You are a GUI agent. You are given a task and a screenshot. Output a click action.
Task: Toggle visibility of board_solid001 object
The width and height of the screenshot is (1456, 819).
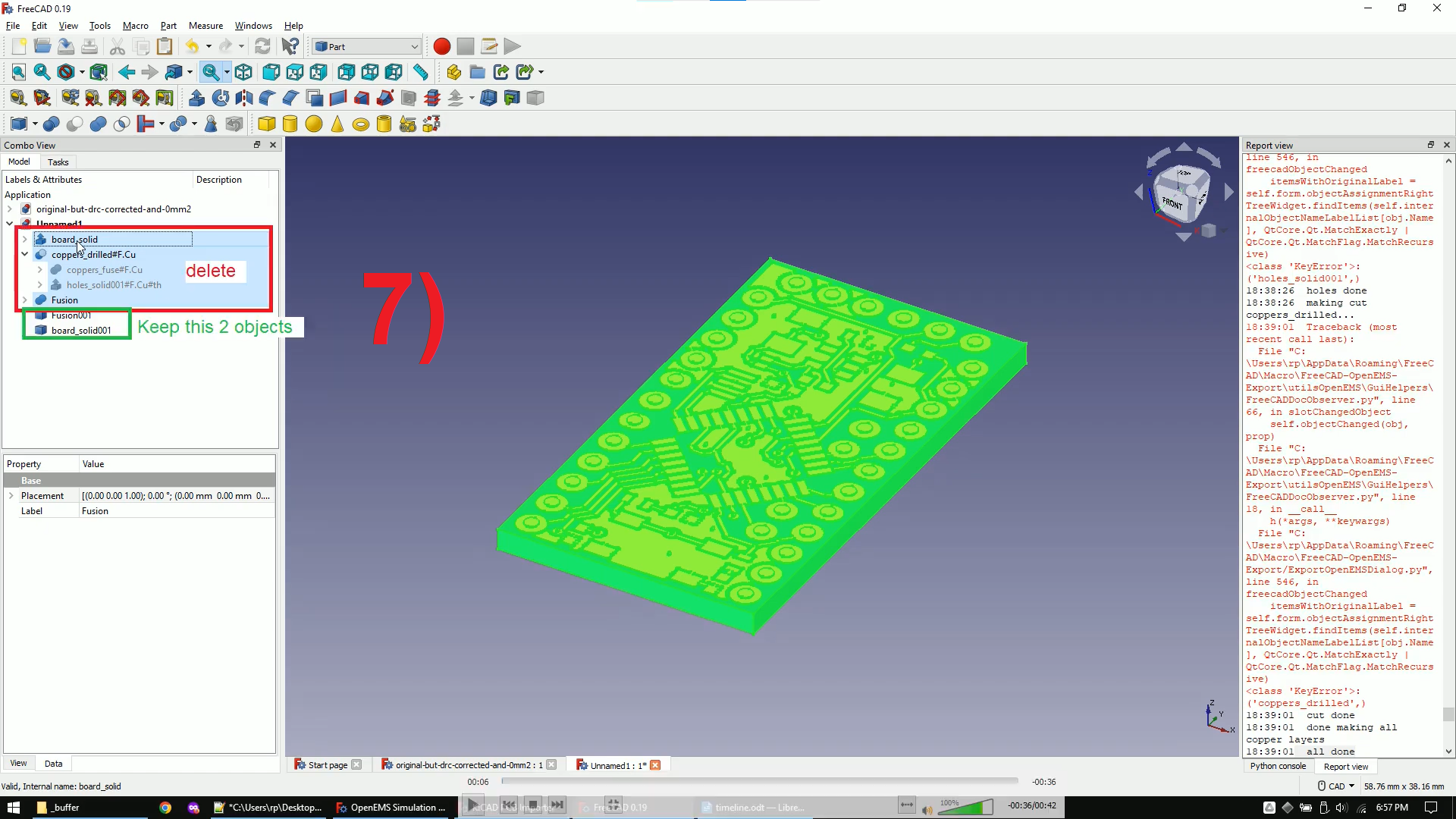[41, 330]
